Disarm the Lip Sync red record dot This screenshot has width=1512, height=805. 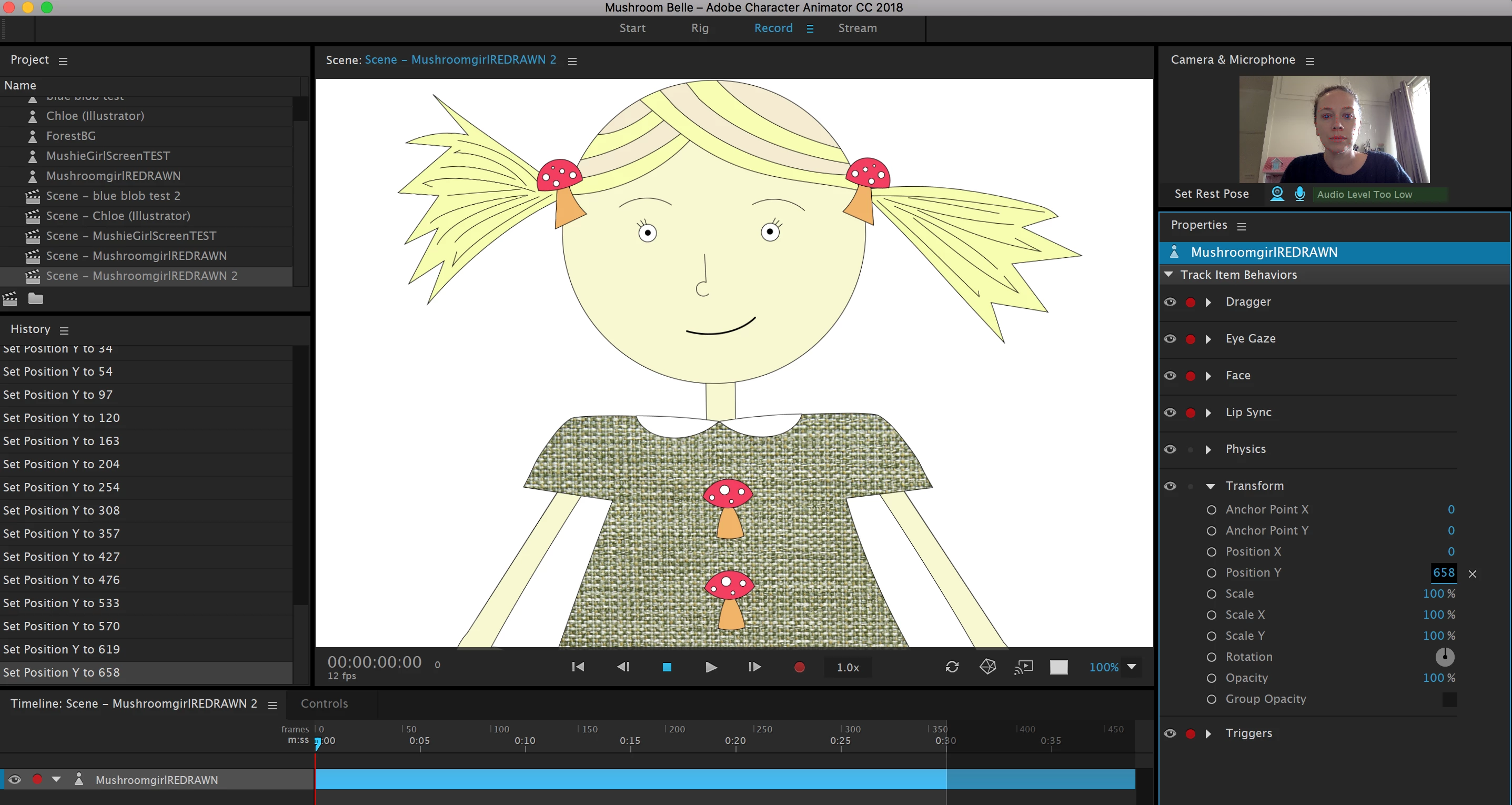[x=1191, y=413]
